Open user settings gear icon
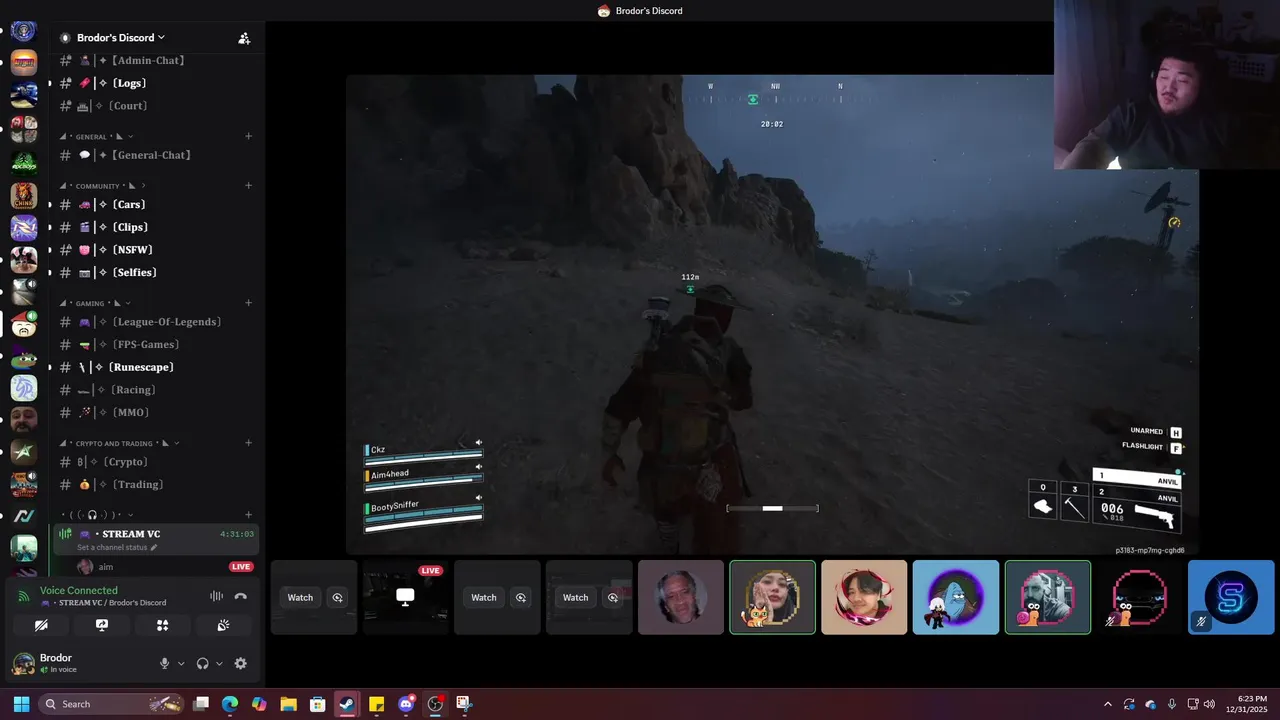Viewport: 1280px width, 720px height. 240,663
